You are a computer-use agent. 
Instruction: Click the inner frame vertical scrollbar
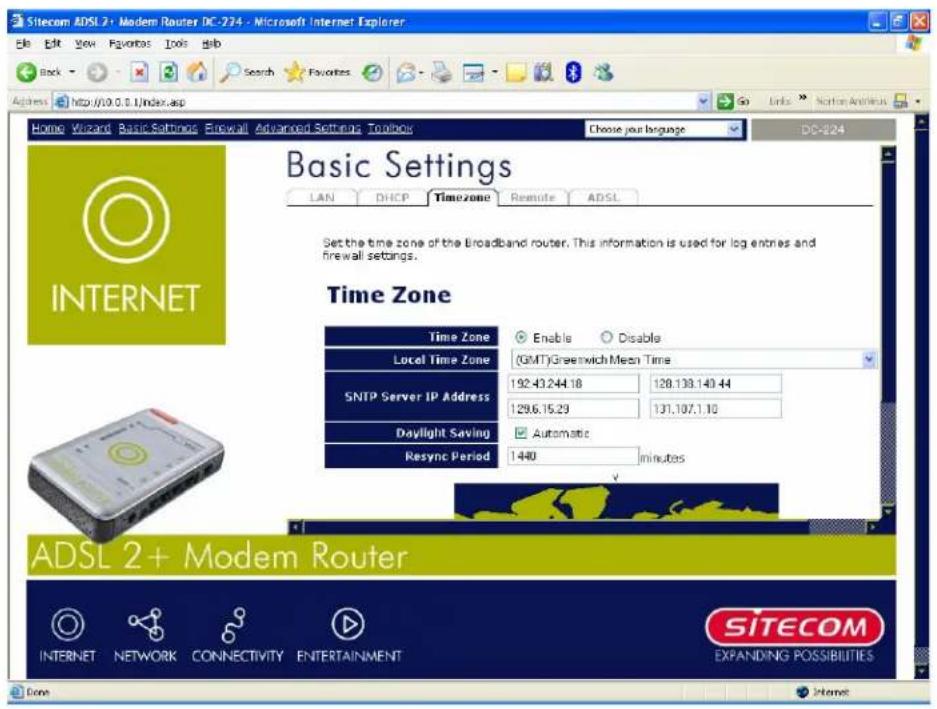coord(889,332)
